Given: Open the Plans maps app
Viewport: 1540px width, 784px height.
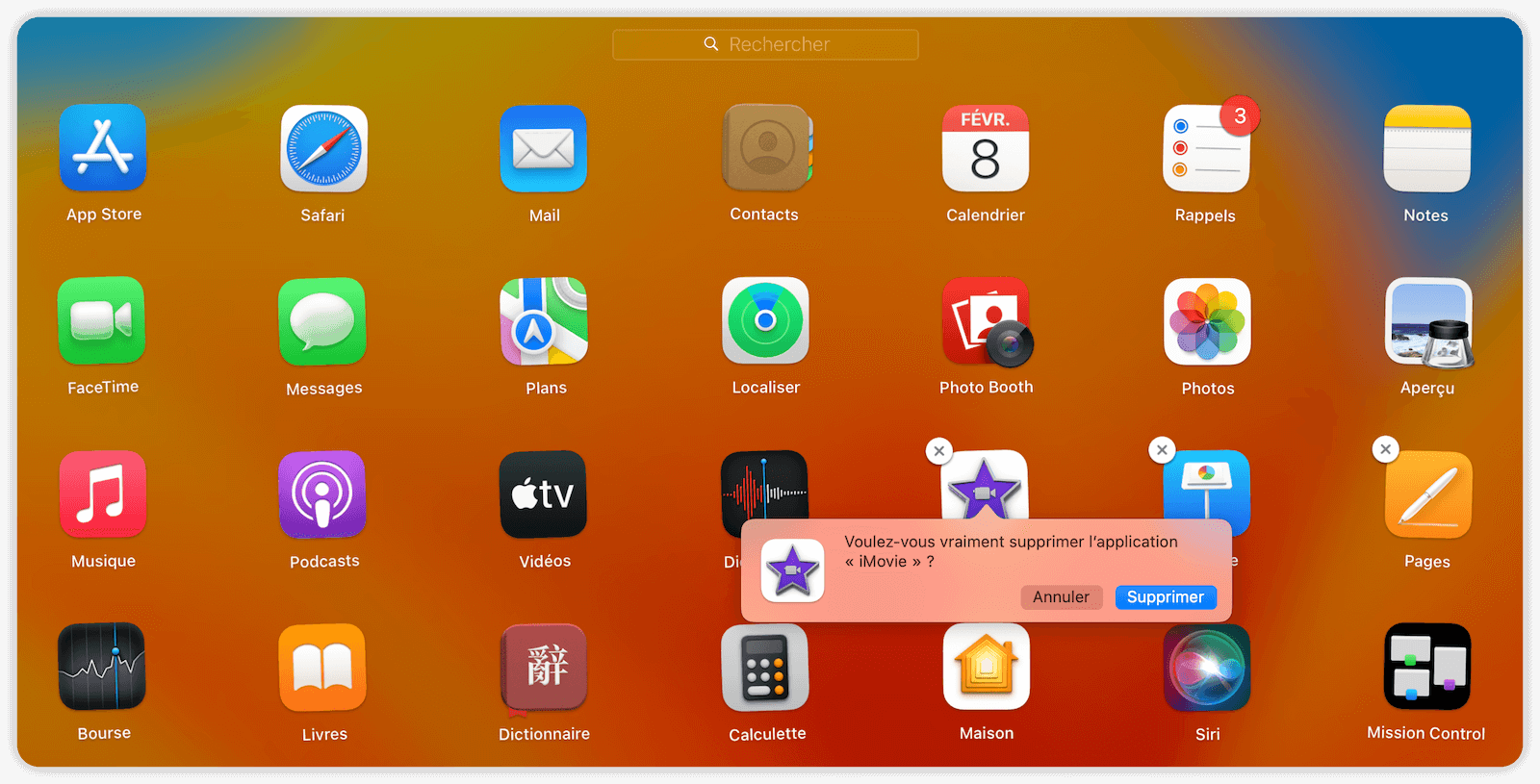Looking at the screenshot, I should pyautogui.click(x=544, y=321).
